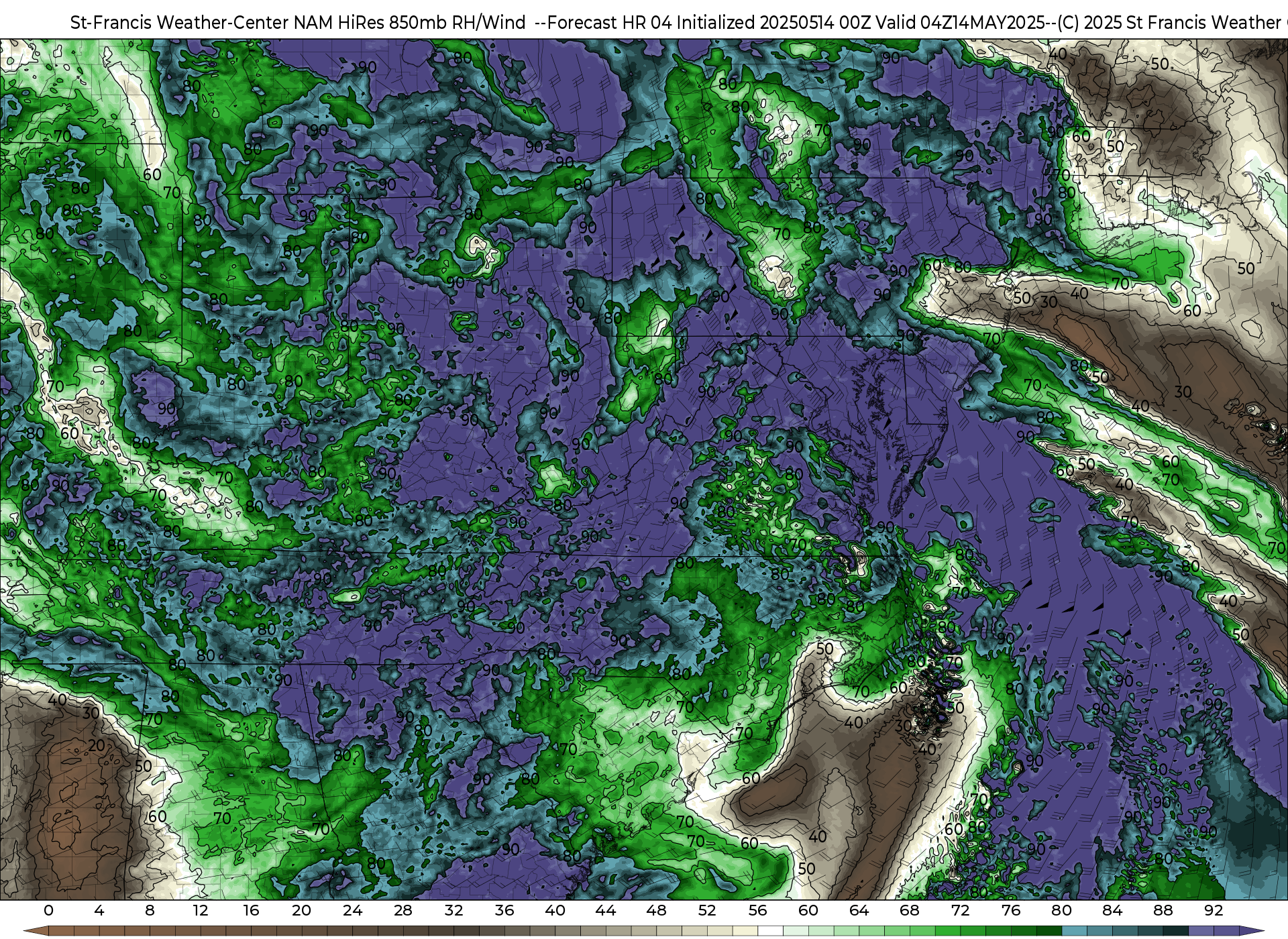1288x939 pixels.
Task: Click the map title text at top
Action: [x=679, y=22]
